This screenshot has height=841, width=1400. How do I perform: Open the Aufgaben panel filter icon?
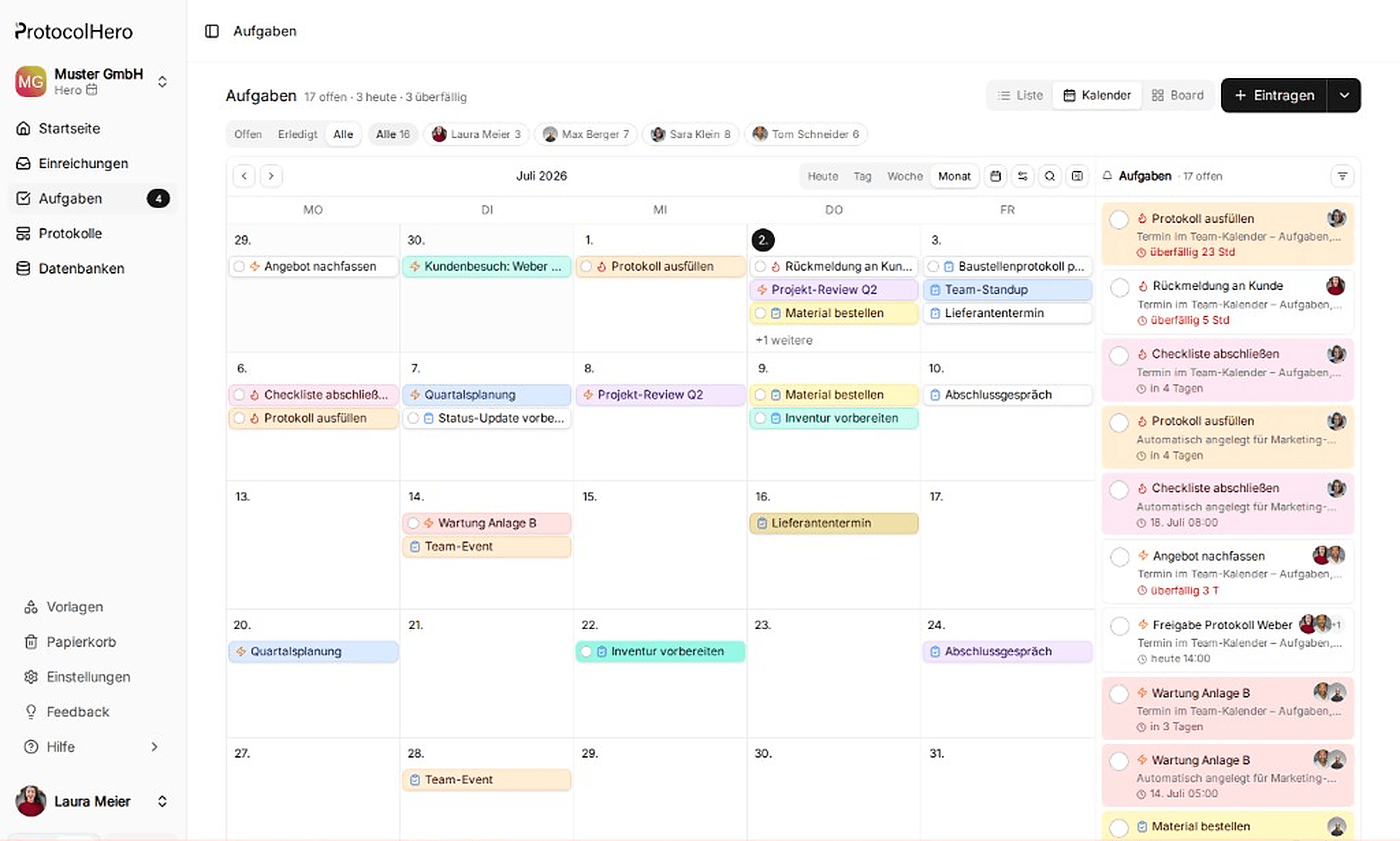point(1343,176)
